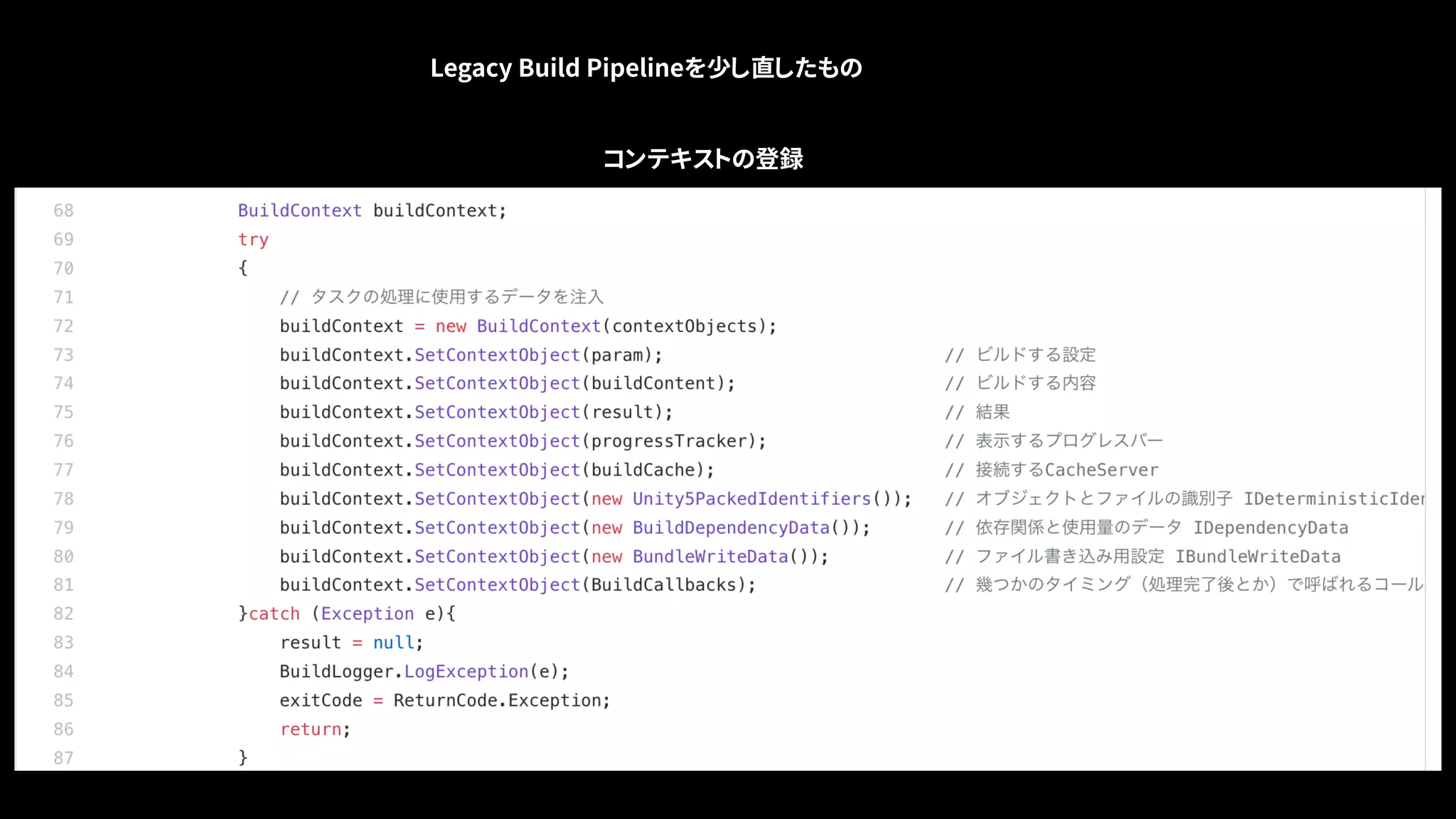1456x819 pixels.
Task: Click line number 70
Action: pos(64,268)
